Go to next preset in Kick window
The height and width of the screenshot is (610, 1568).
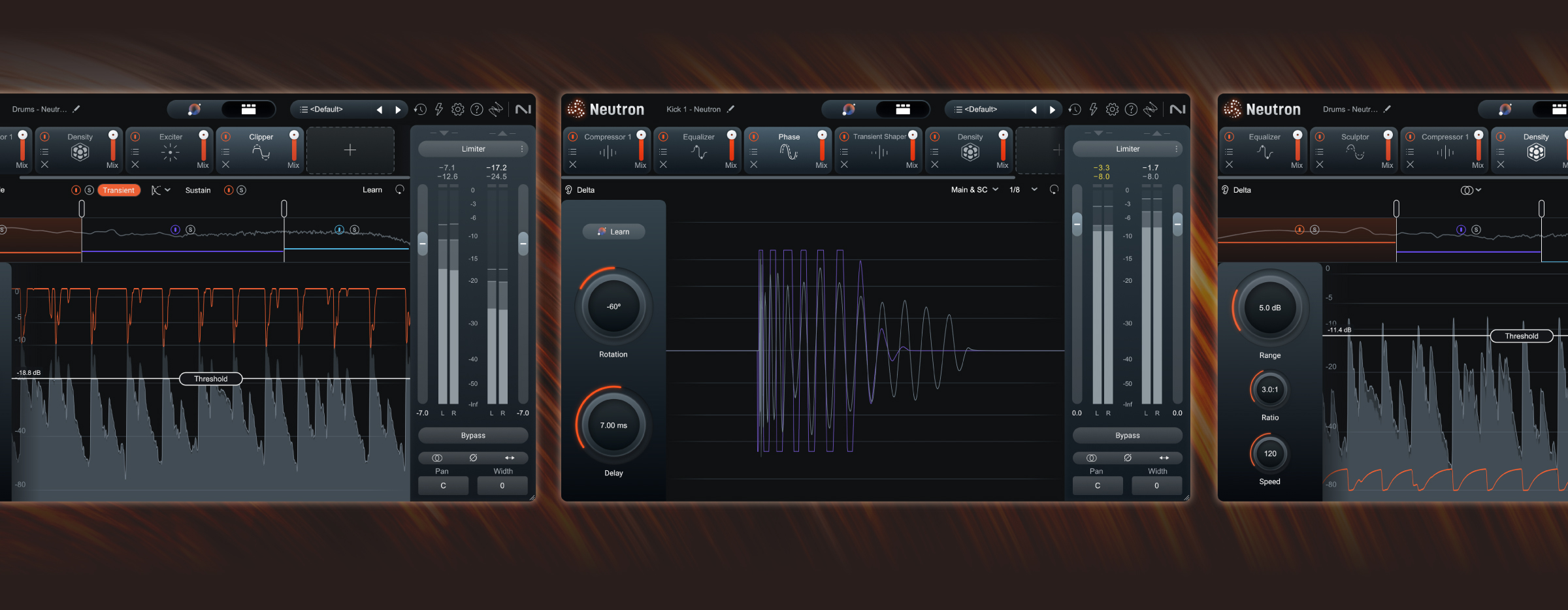(1052, 110)
